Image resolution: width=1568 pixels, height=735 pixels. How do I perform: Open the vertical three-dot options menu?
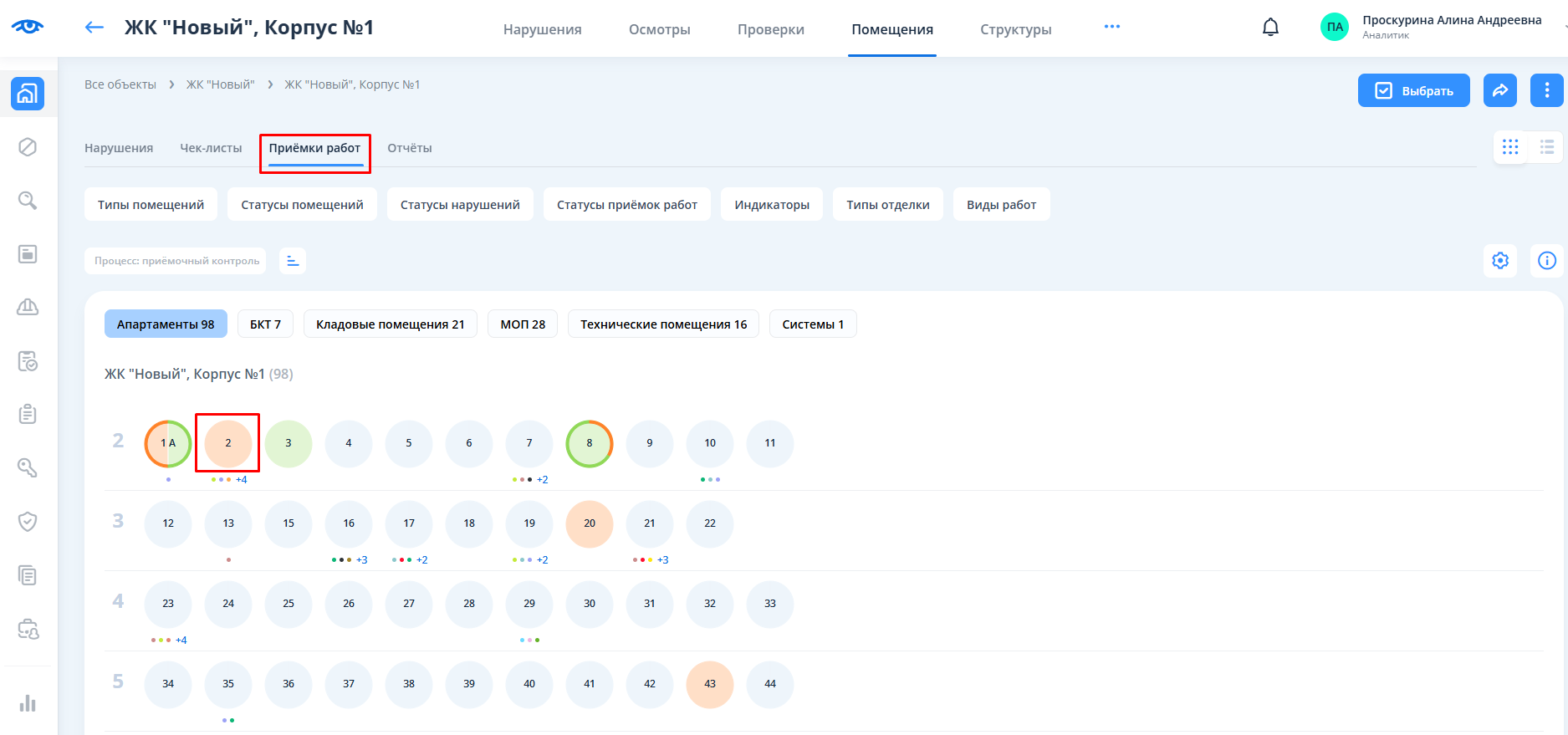pyautogui.click(x=1546, y=90)
